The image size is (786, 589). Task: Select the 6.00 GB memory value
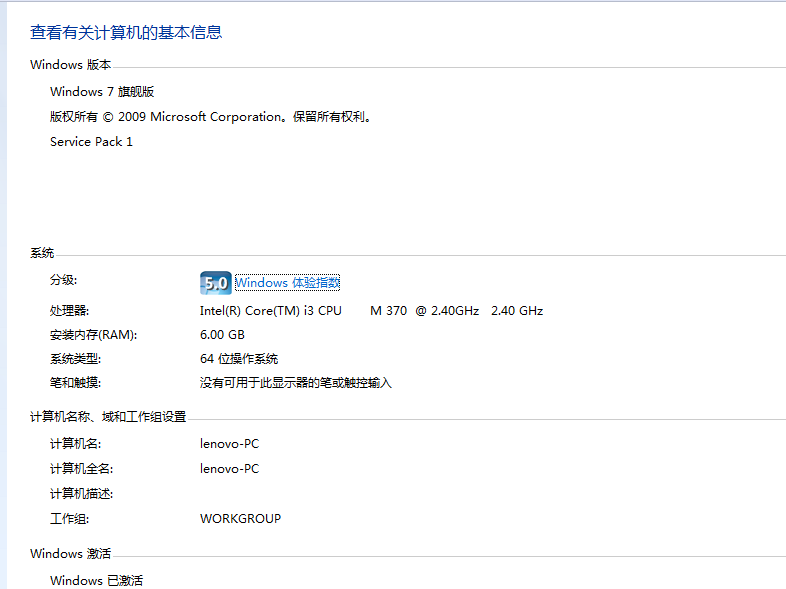[x=222, y=335]
